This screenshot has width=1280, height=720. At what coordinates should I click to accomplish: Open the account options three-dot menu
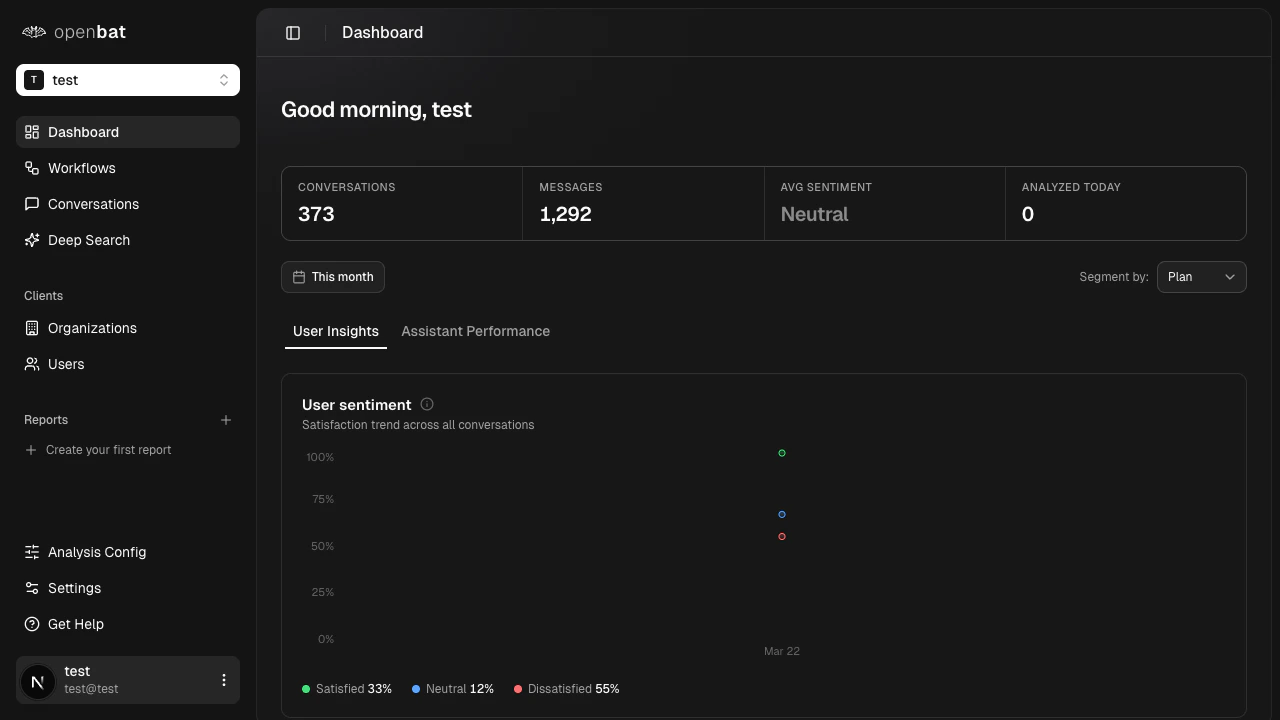[x=224, y=680]
